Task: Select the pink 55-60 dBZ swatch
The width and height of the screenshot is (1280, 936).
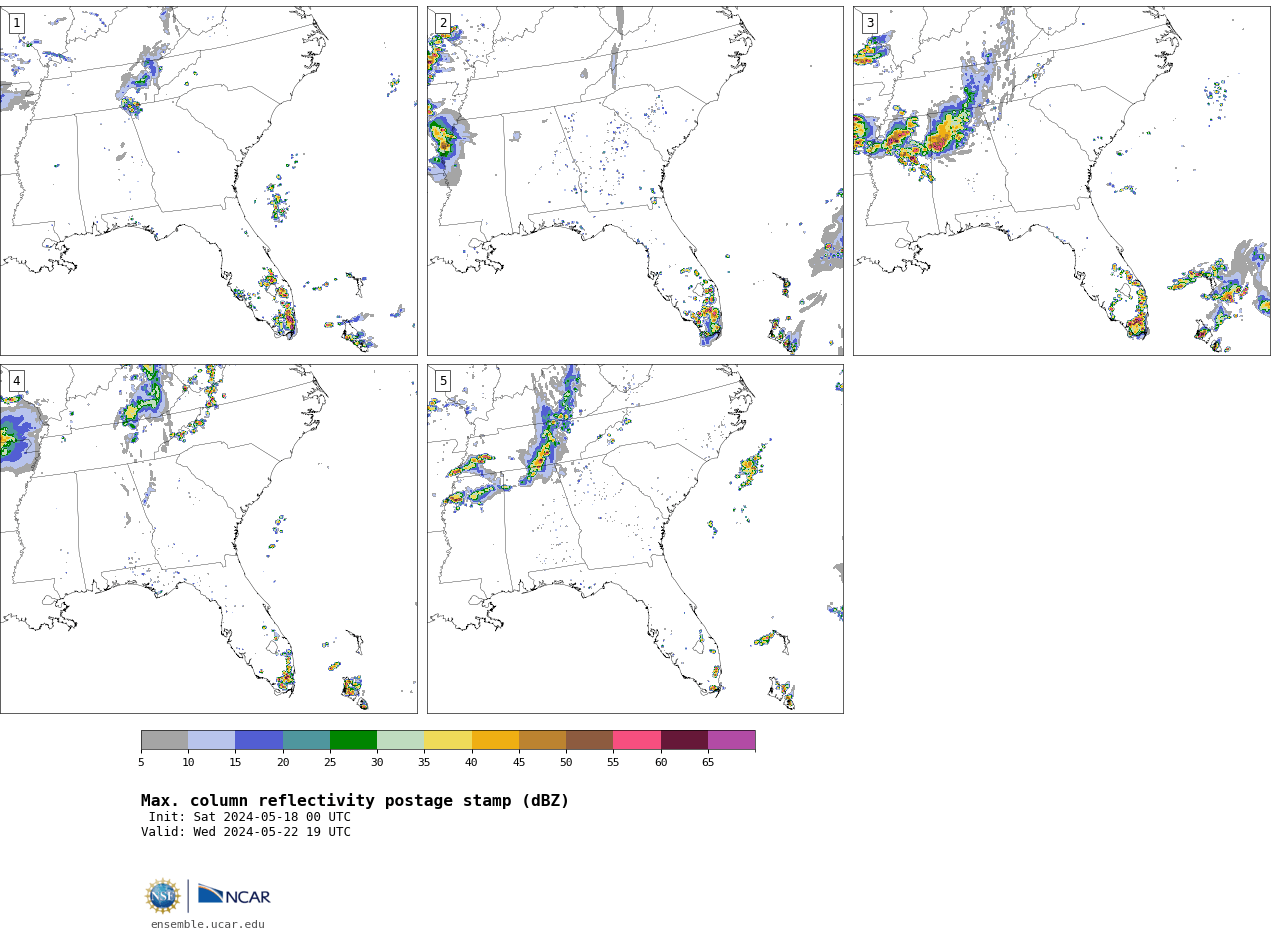Action: [637, 740]
